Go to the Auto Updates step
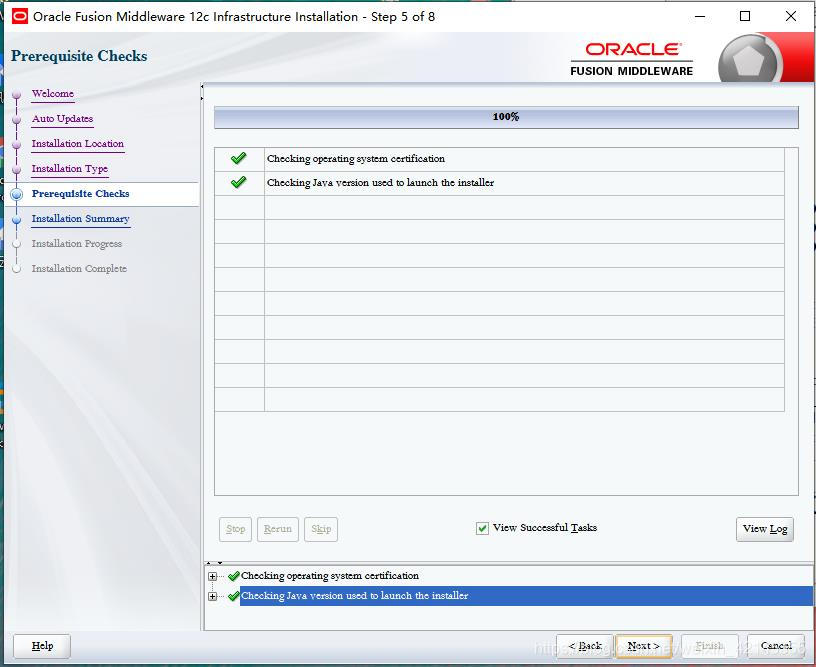 [62, 119]
